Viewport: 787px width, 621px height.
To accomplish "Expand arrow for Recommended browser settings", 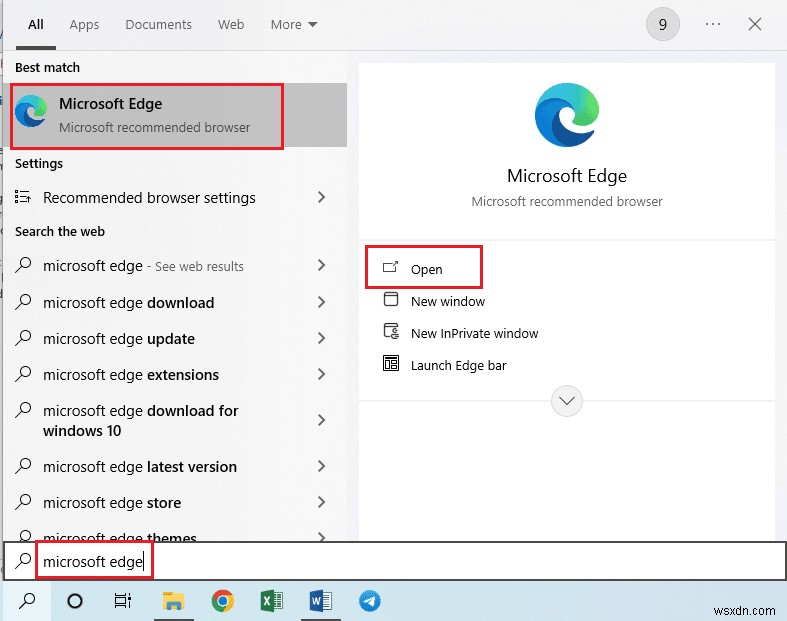I will (x=321, y=197).
